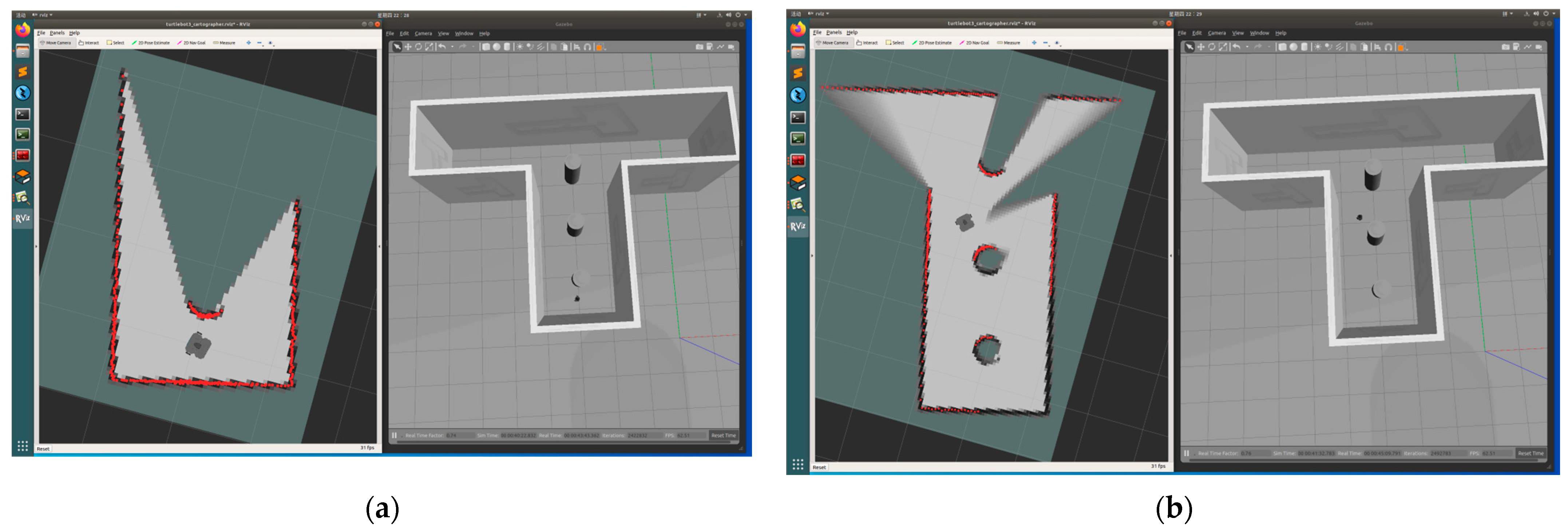Pause simulation in Gazebo screenshot (a)

tap(395, 435)
